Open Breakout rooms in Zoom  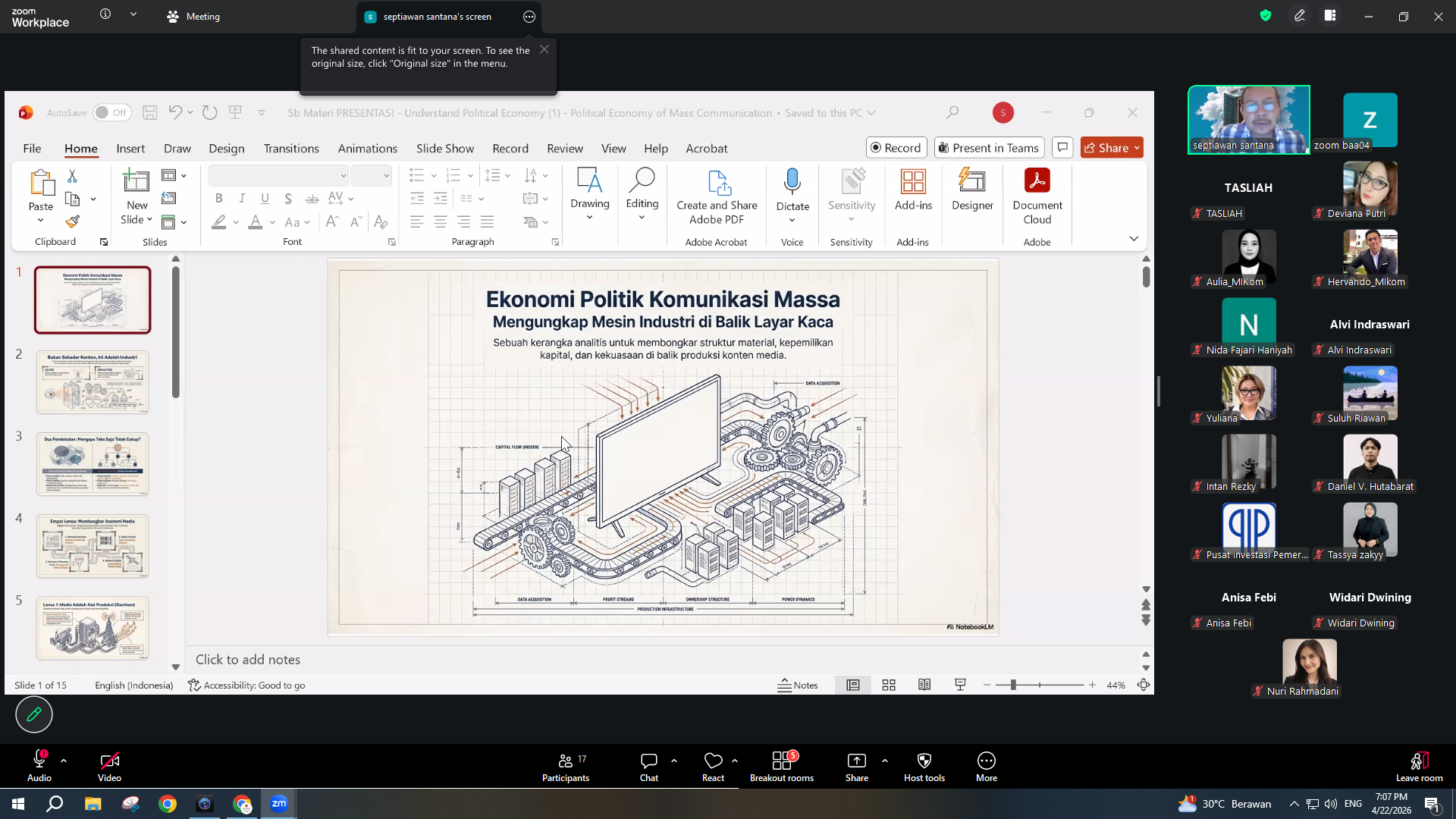pos(782,766)
